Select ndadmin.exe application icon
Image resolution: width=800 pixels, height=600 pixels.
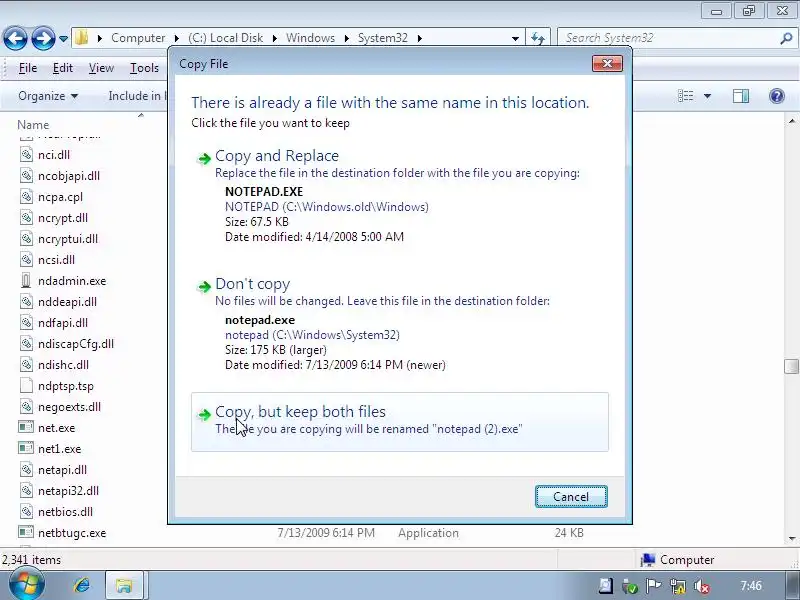pyautogui.click(x=27, y=281)
